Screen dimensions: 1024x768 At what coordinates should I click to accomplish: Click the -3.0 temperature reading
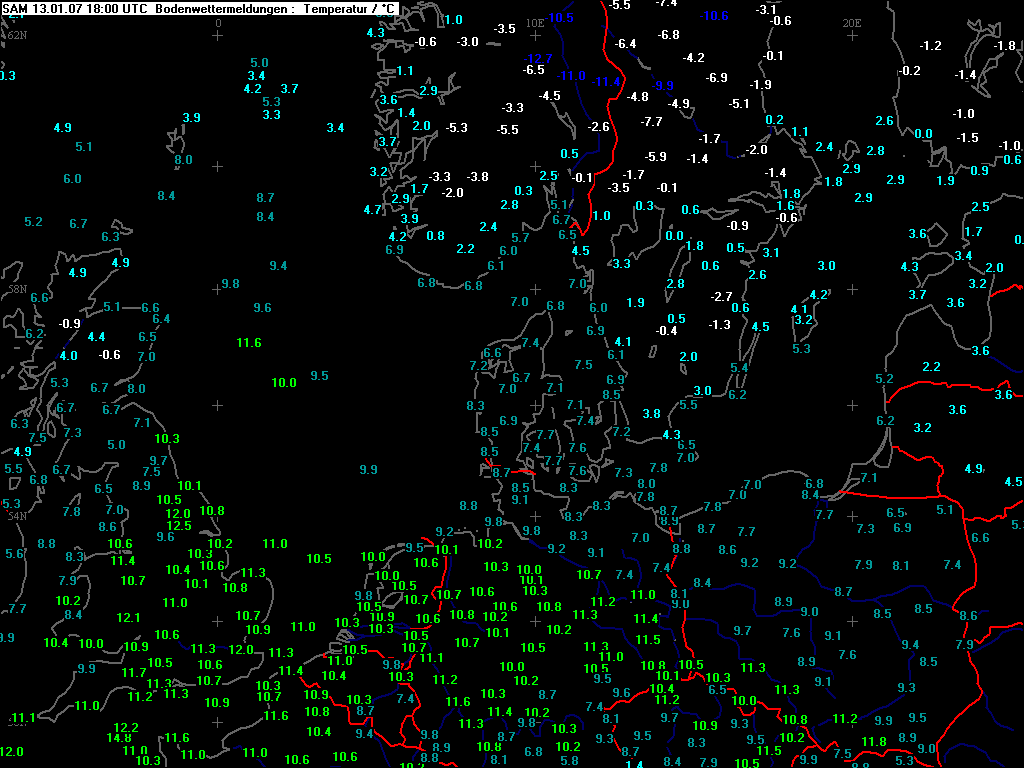coord(468,41)
